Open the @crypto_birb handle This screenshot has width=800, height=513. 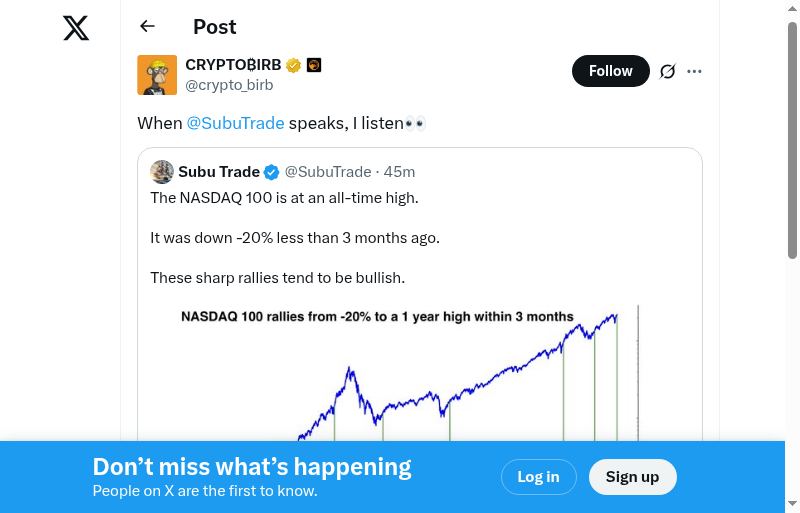[x=229, y=85]
